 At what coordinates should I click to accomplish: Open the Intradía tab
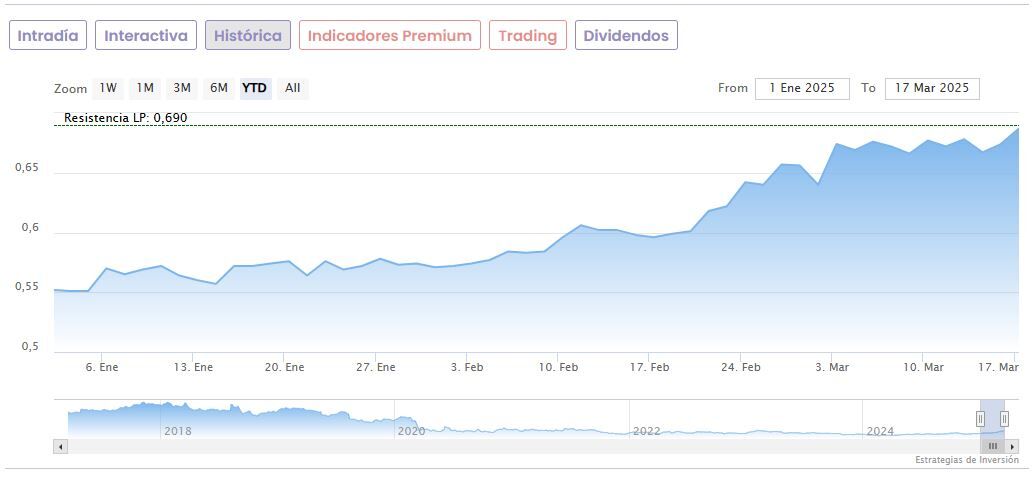(48, 36)
